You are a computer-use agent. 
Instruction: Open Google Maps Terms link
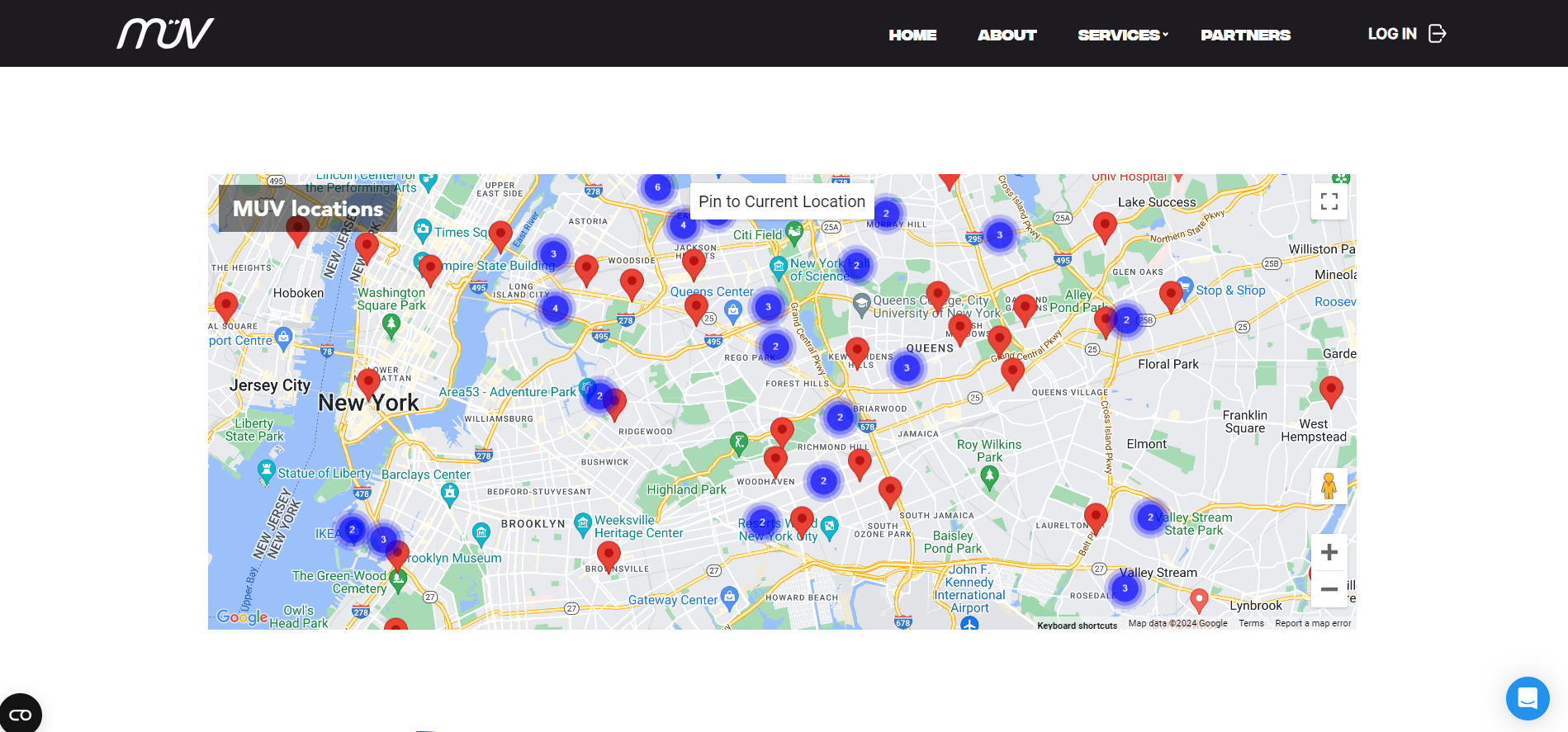tap(1251, 624)
